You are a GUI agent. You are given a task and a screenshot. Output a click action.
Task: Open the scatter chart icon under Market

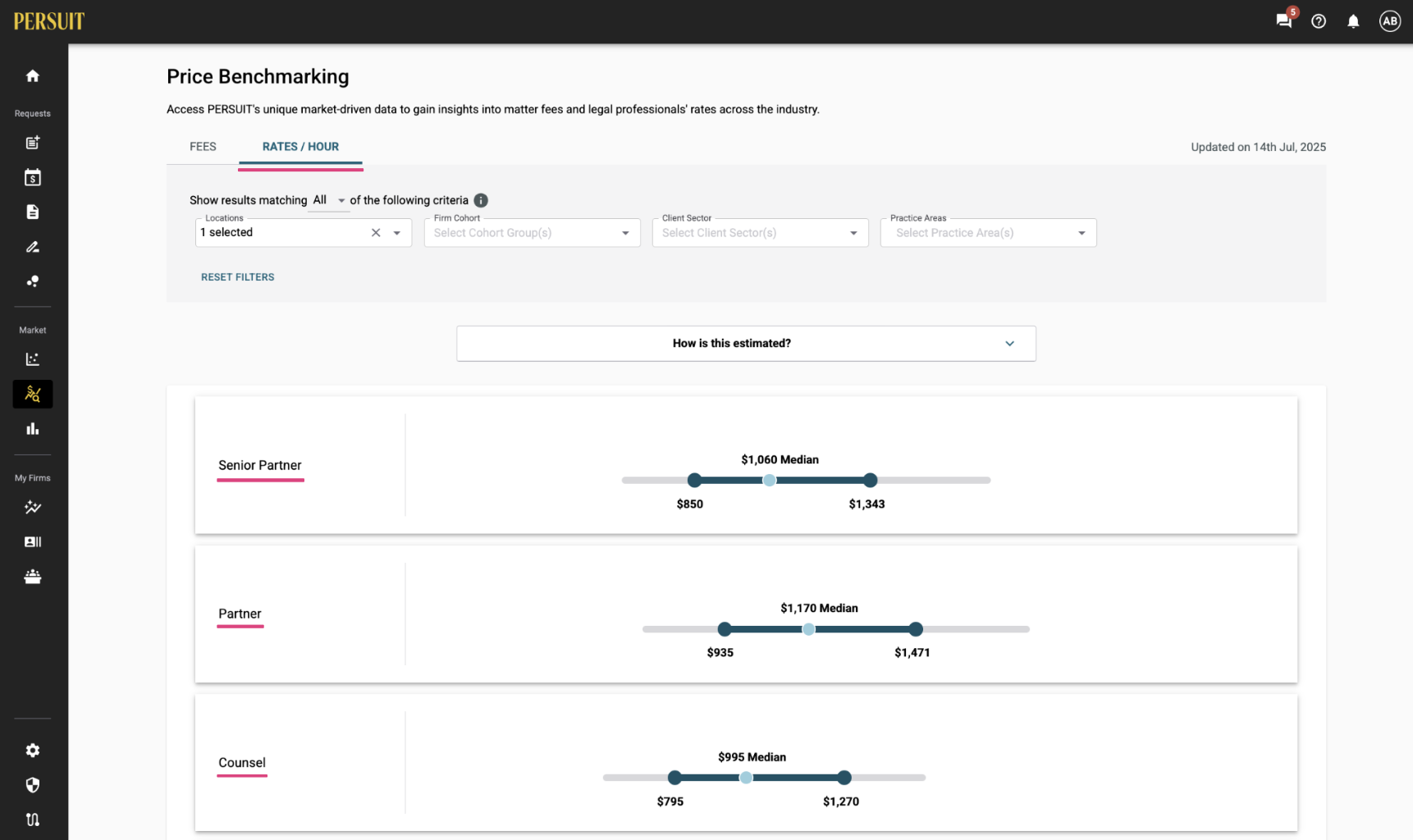[33, 359]
